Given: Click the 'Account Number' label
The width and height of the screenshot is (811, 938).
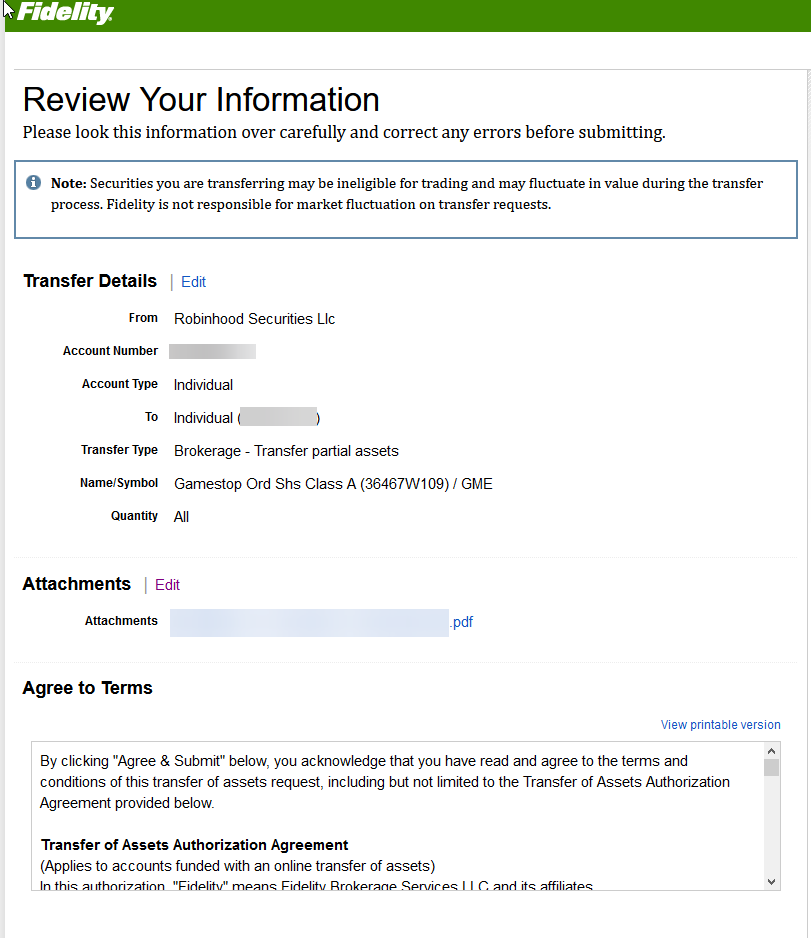Looking at the screenshot, I should pyautogui.click(x=111, y=351).
